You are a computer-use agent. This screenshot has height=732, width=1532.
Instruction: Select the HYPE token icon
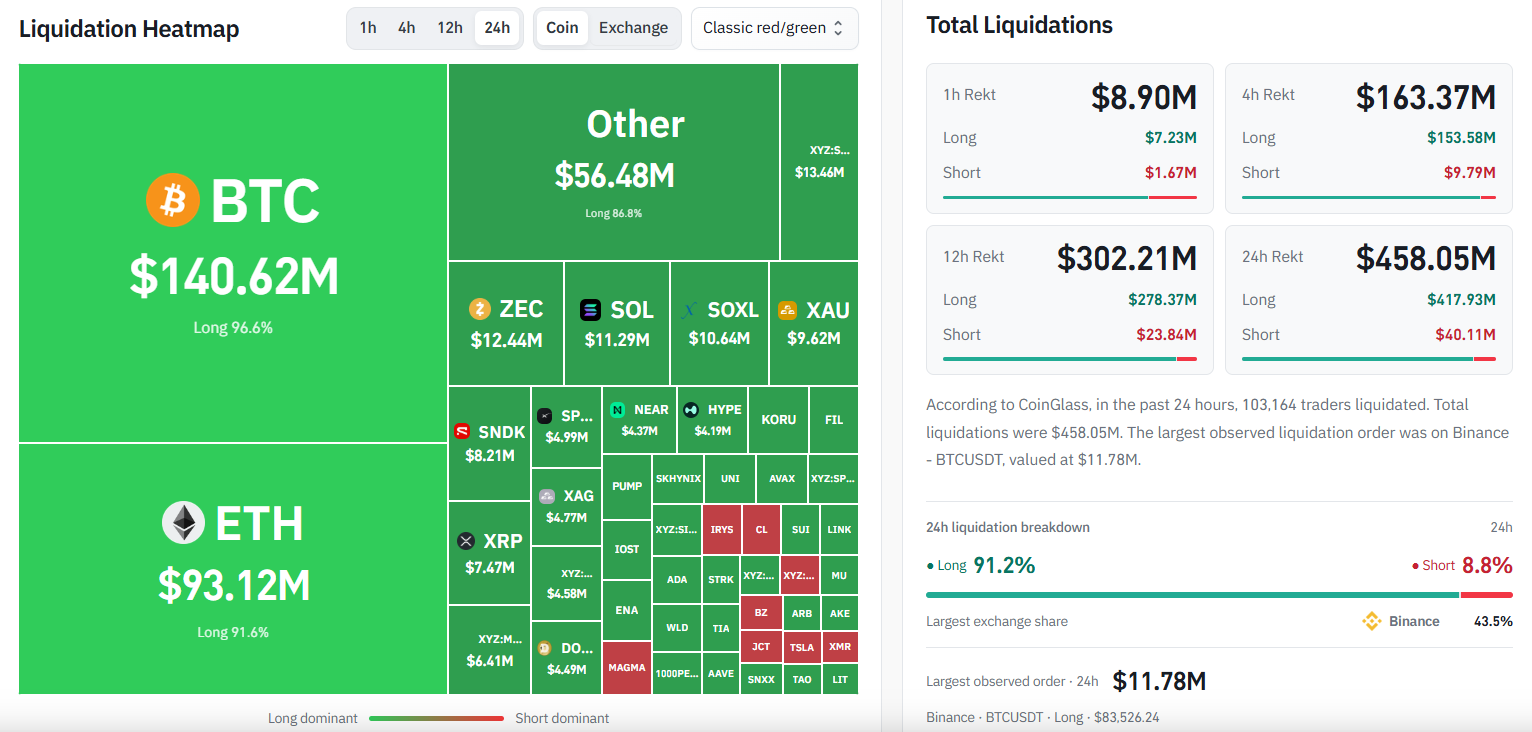tap(691, 410)
